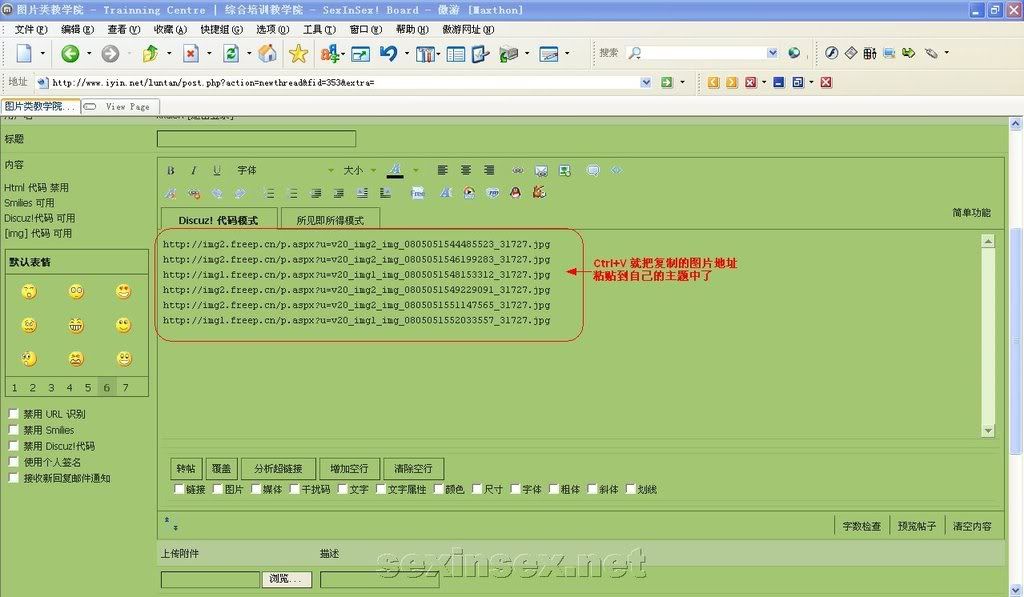Insert image icon in editor toolbar
Screen dimensions: 1024x597
point(565,170)
